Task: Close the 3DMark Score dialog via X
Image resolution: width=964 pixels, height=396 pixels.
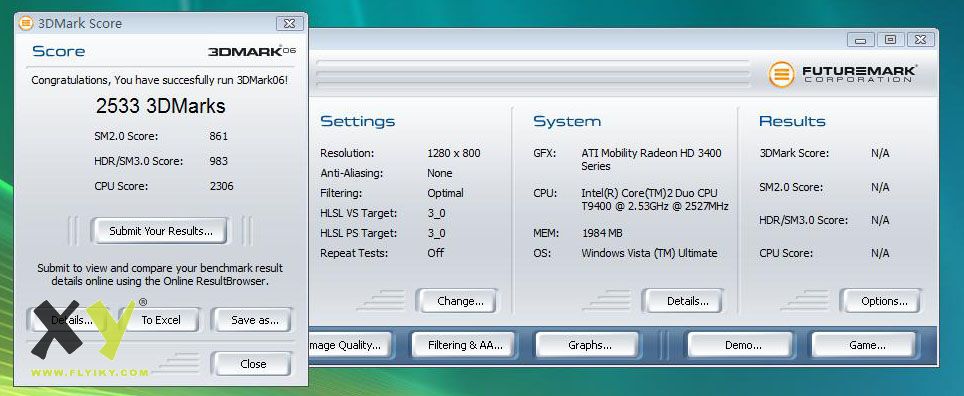Action: tap(290, 23)
